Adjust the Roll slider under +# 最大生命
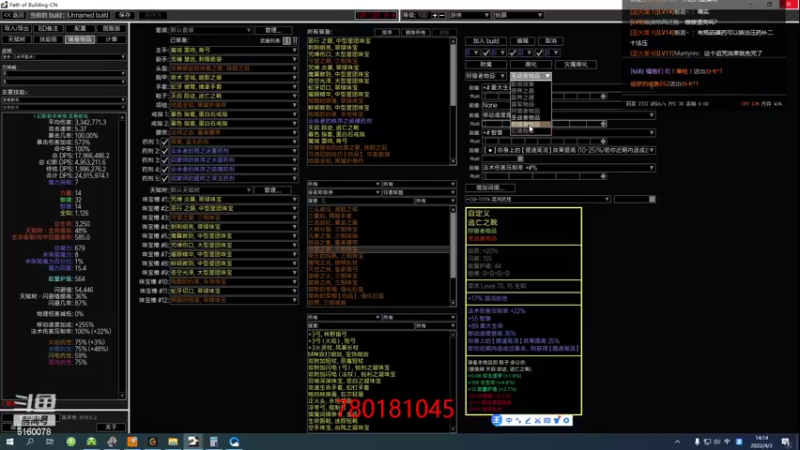 tap(545, 96)
